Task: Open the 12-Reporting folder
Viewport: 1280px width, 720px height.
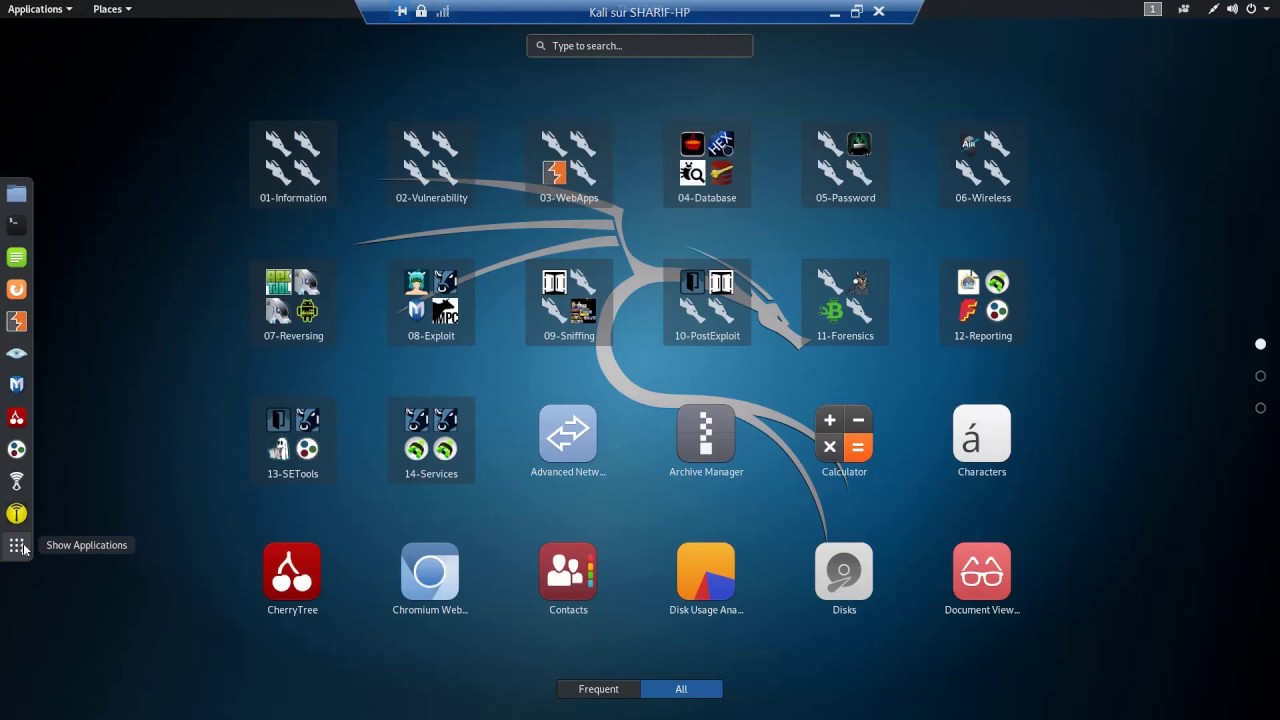Action: (983, 304)
